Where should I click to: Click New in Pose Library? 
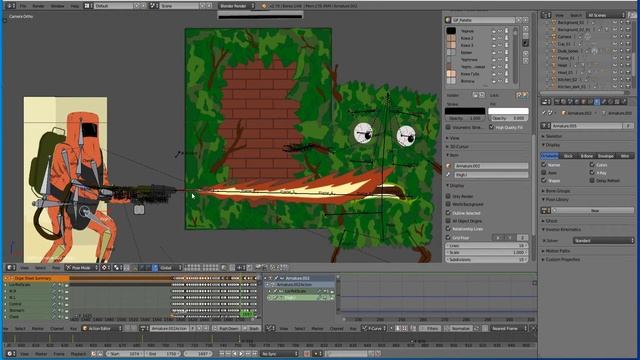(x=594, y=211)
